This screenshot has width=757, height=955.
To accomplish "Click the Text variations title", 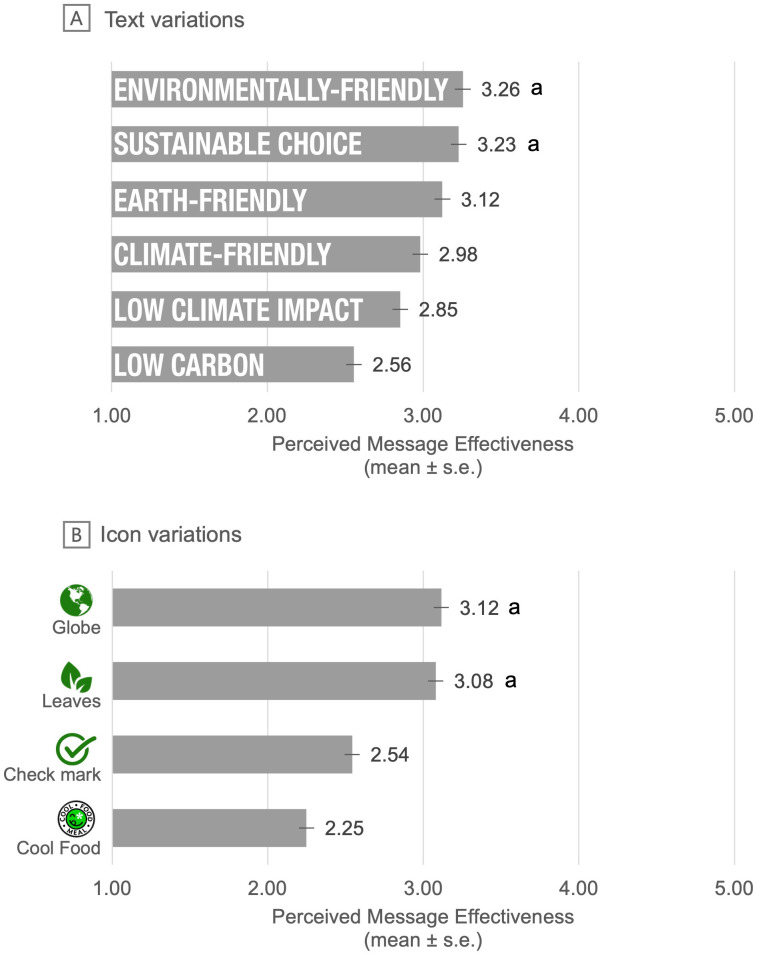I will coord(174,19).
